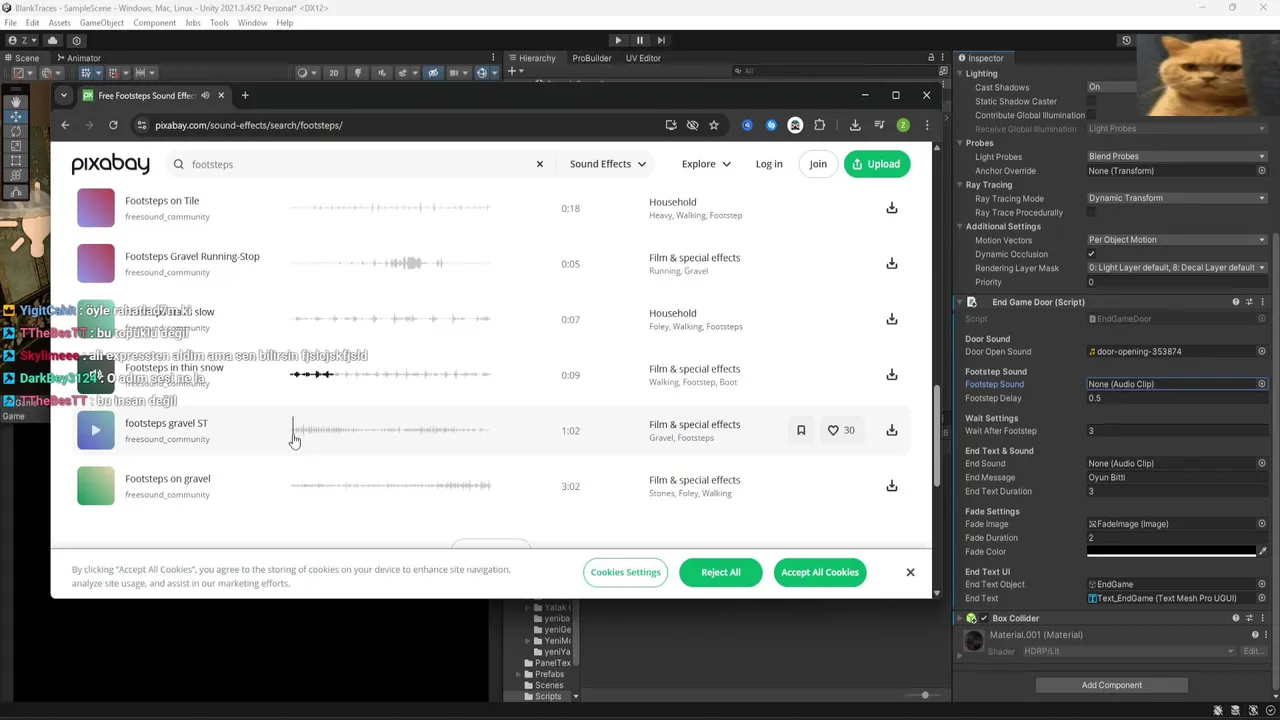1280x720 pixels.
Task: Dismiss the cookie banner with X
Action: pyautogui.click(x=910, y=572)
